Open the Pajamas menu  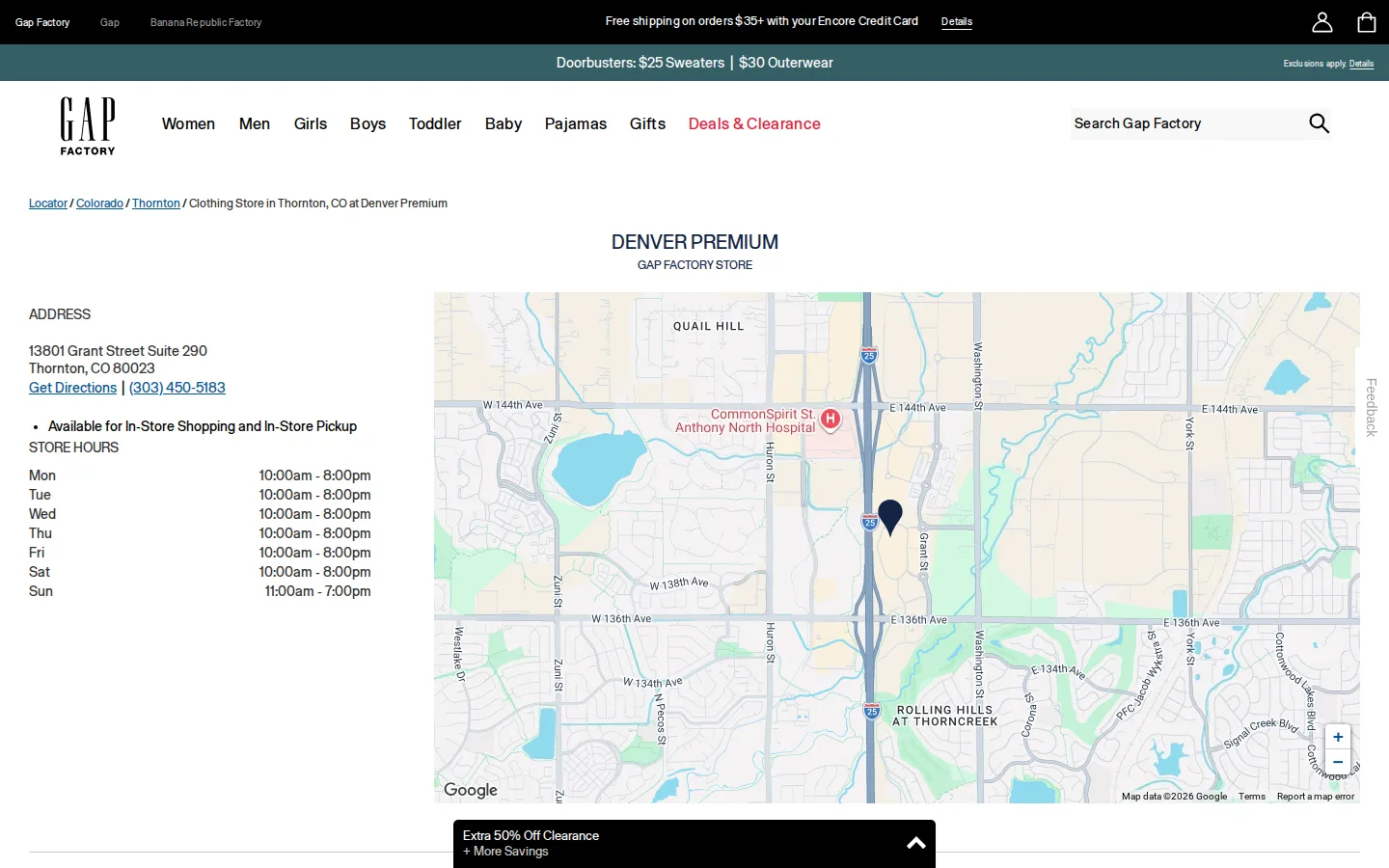point(576,123)
